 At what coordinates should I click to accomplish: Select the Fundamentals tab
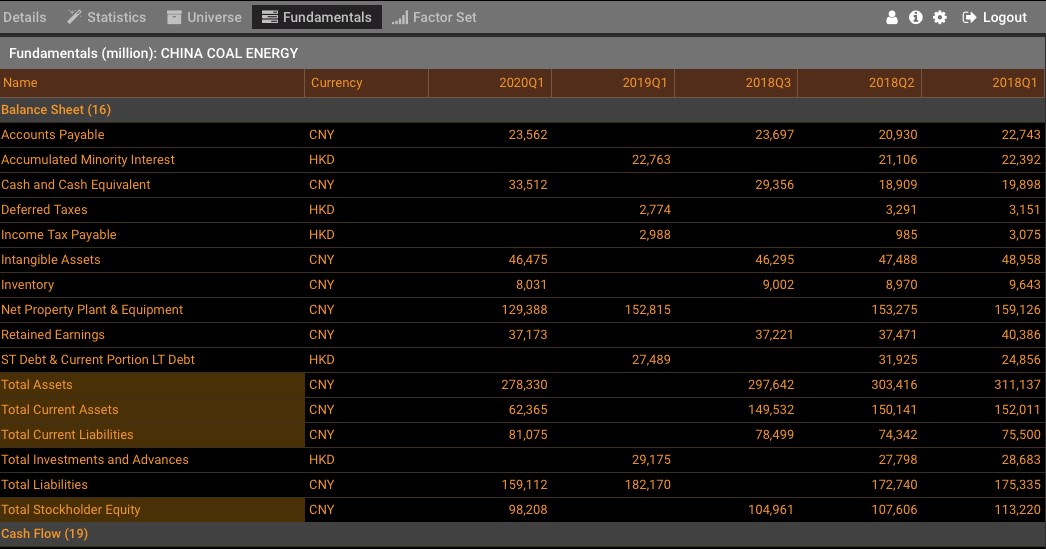(317, 17)
